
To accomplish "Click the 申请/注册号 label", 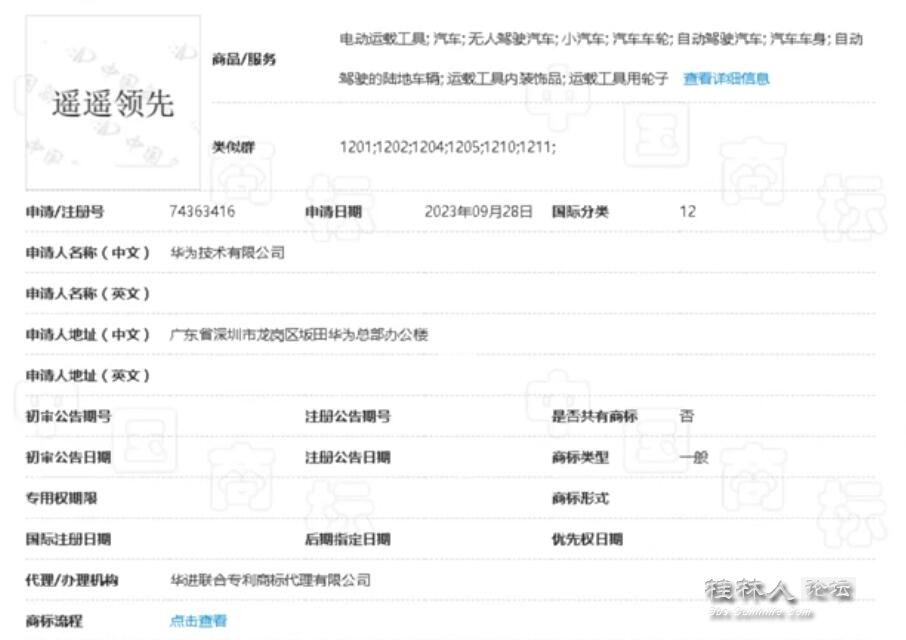I will coord(65,211).
